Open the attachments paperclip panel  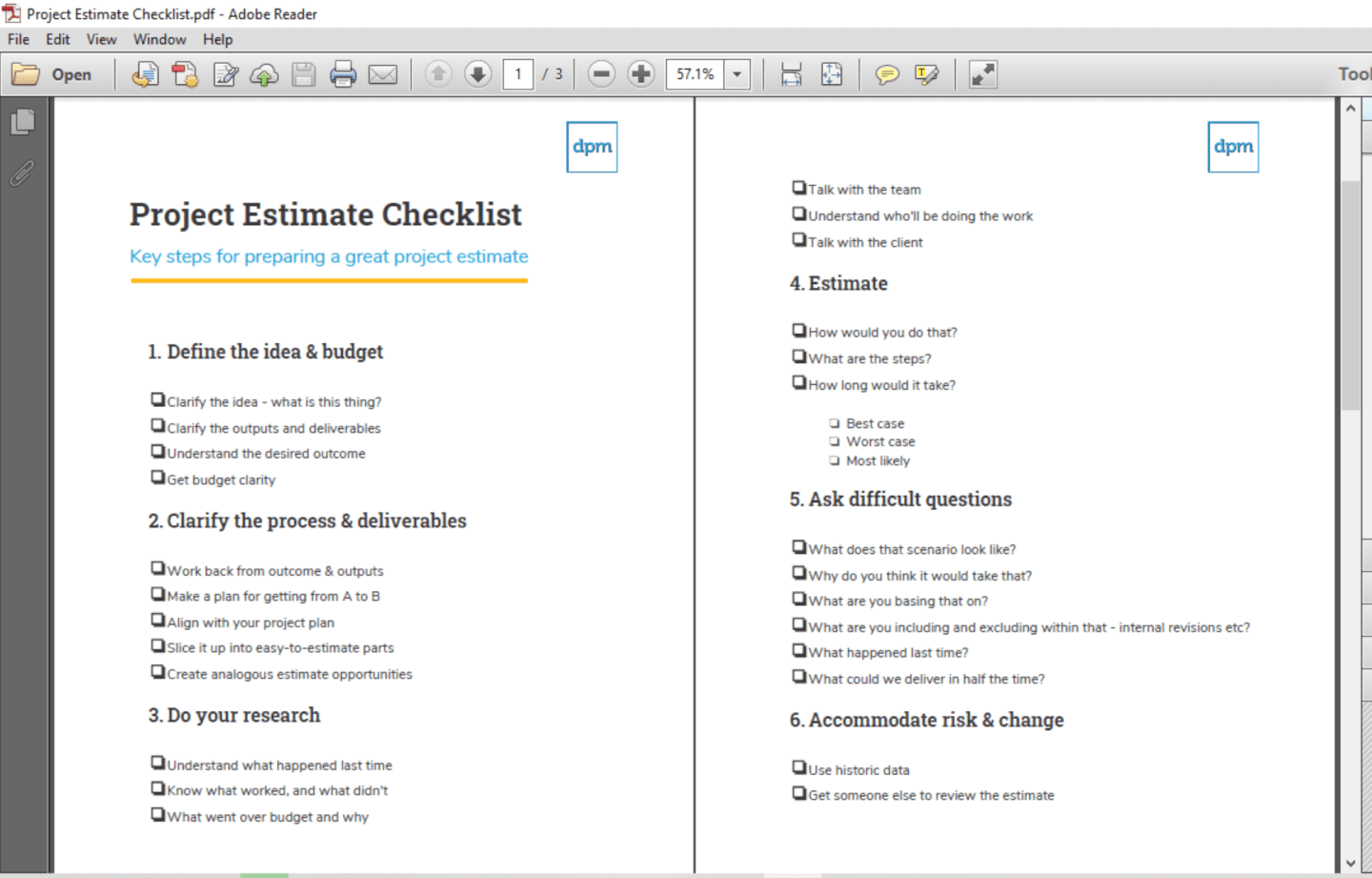23,173
